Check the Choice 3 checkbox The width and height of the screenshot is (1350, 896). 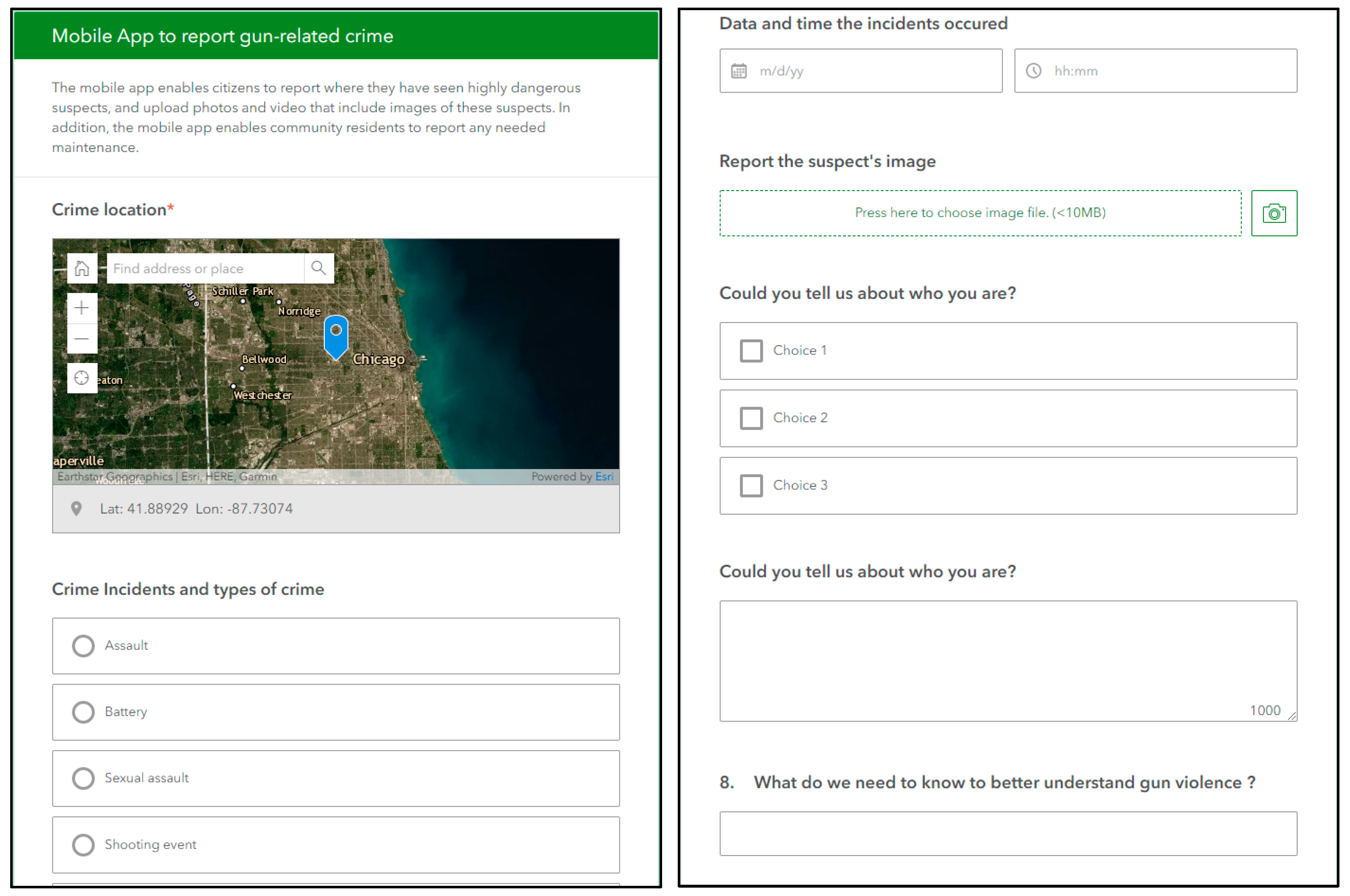point(751,486)
